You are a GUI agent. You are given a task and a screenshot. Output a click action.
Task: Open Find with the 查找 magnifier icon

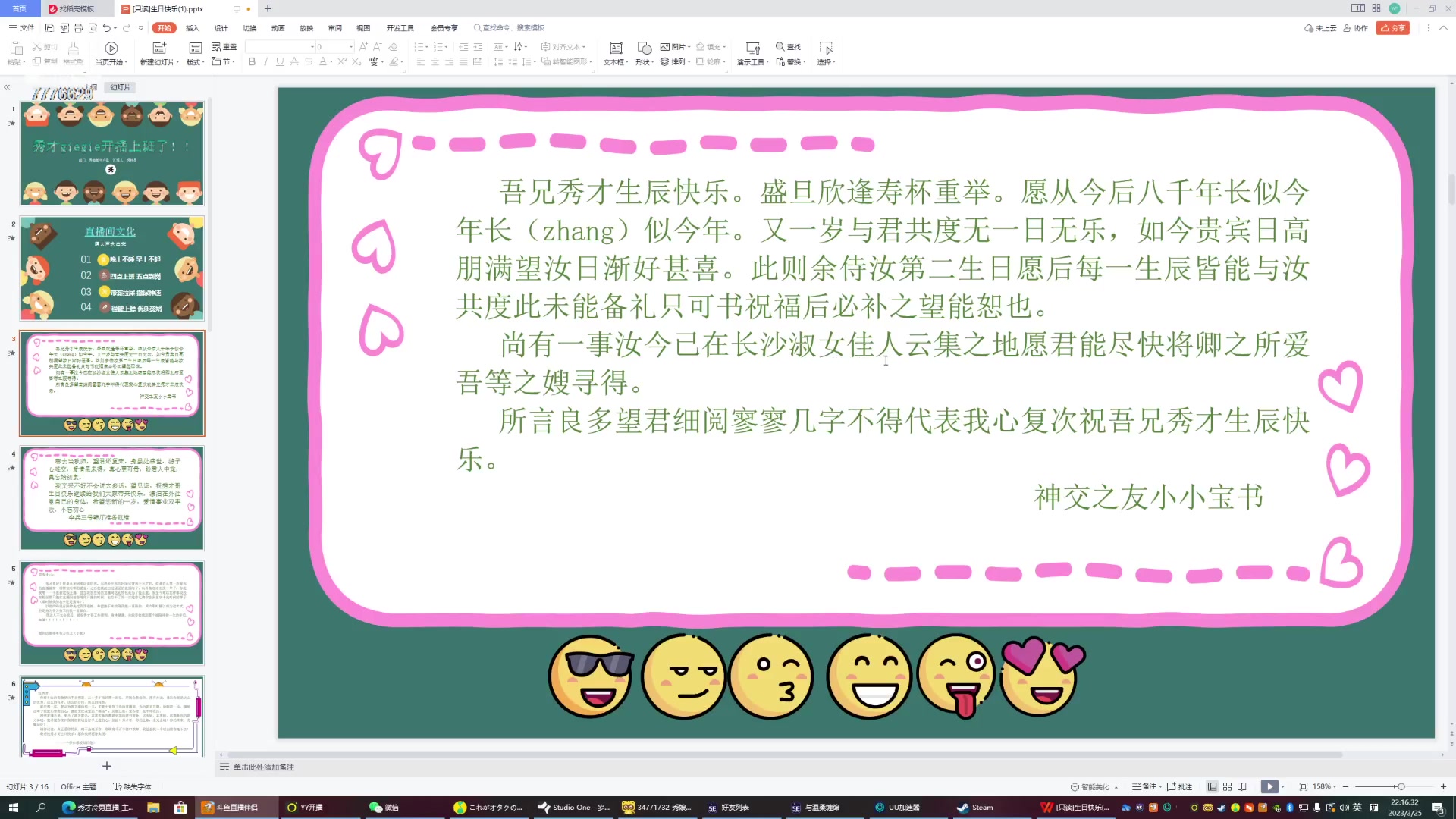[789, 46]
